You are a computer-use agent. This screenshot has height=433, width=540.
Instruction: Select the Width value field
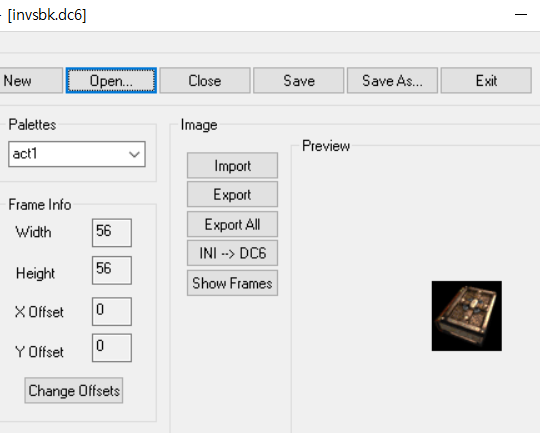[x=112, y=233]
